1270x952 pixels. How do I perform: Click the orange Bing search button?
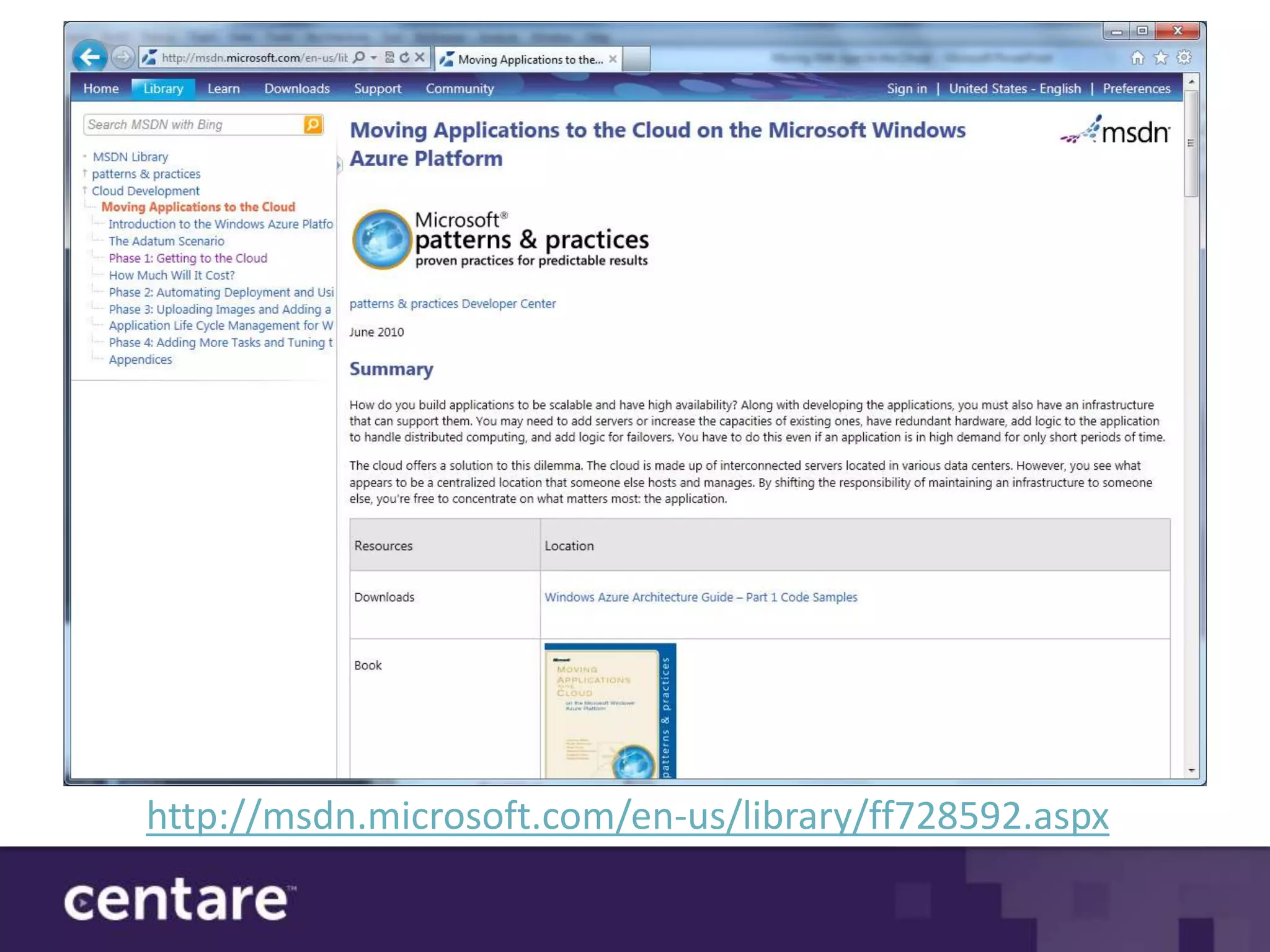pos(313,125)
